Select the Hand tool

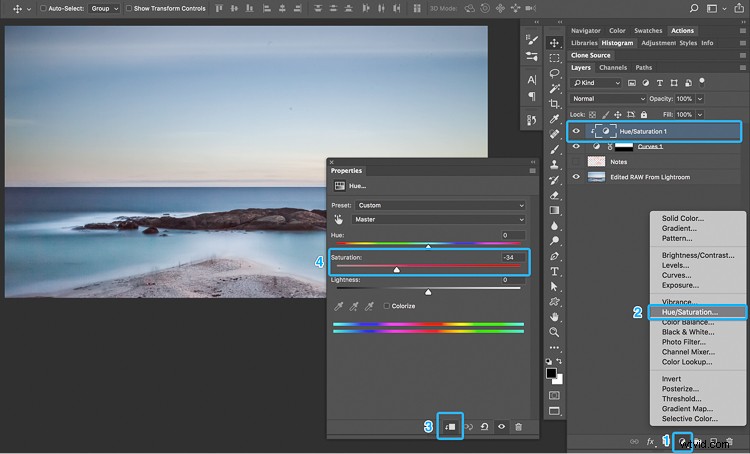point(554,317)
